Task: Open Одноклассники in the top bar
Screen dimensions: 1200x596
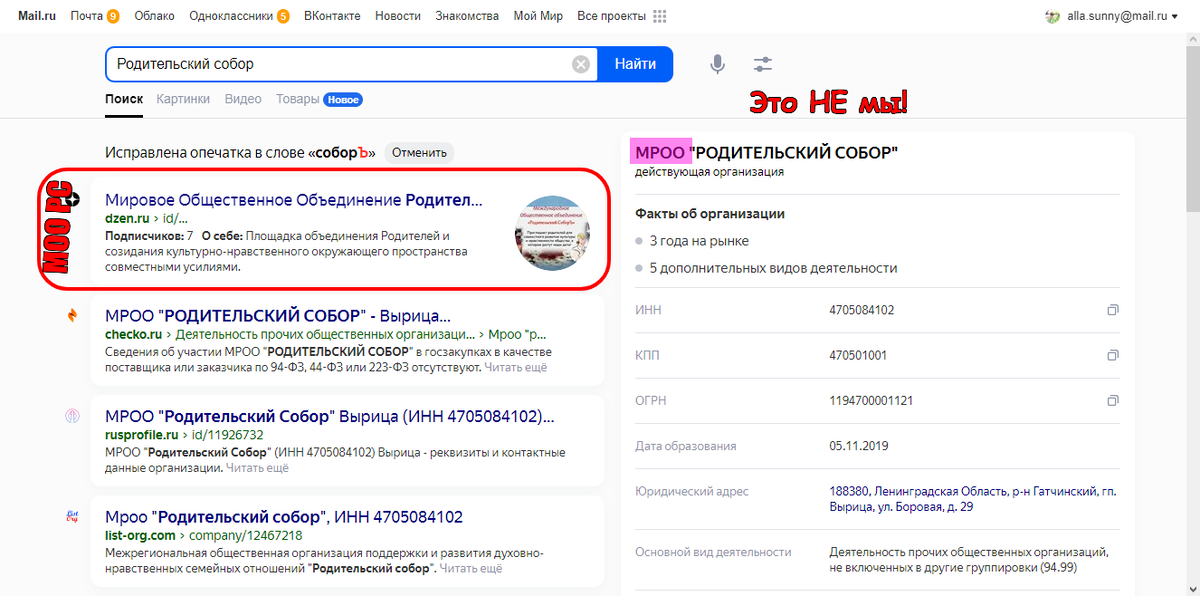Action: (231, 17)
